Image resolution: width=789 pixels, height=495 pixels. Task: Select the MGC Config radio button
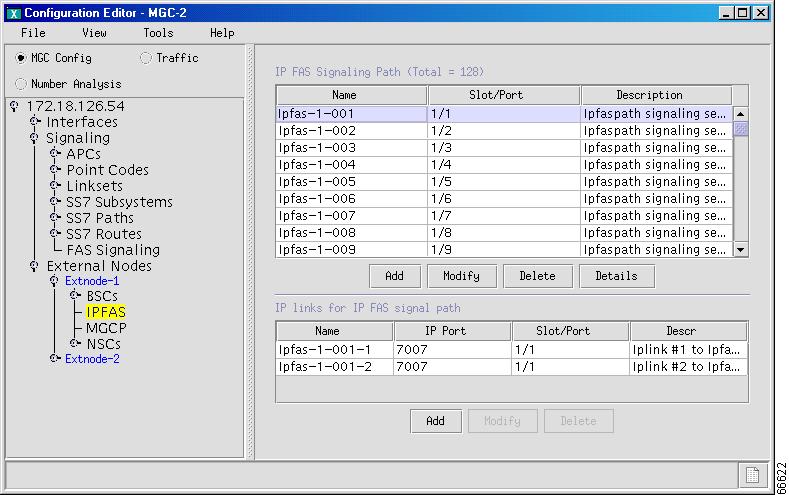(x=21, y=58)
